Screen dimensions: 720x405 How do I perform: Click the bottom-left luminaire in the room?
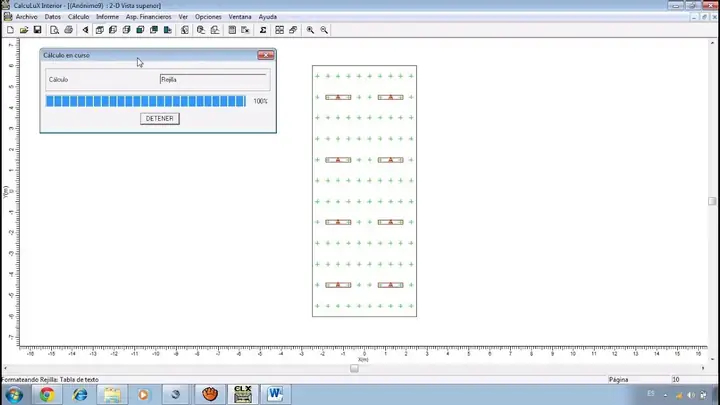338,285
